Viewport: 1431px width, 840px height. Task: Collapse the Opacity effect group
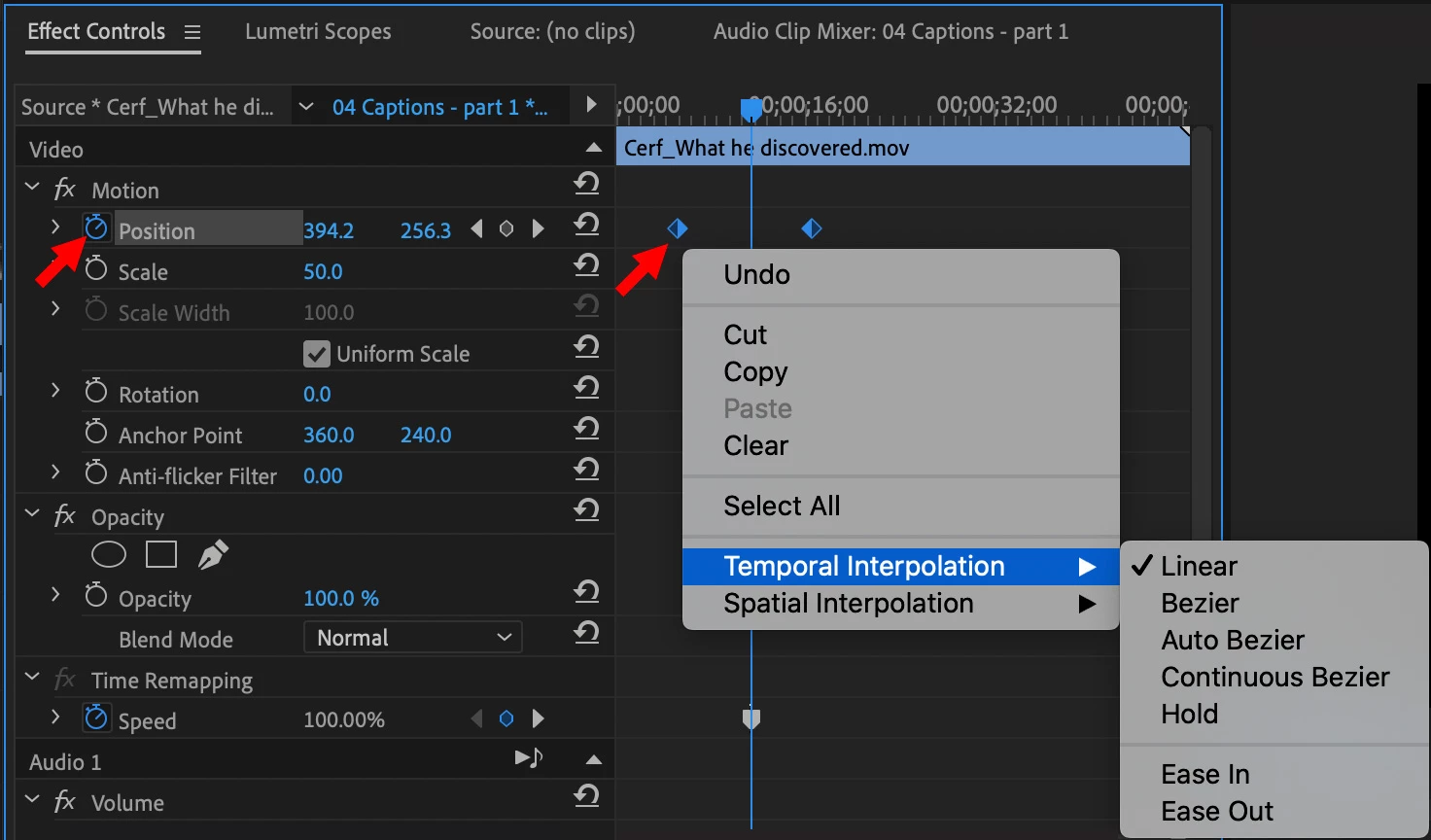pos(32,513)
